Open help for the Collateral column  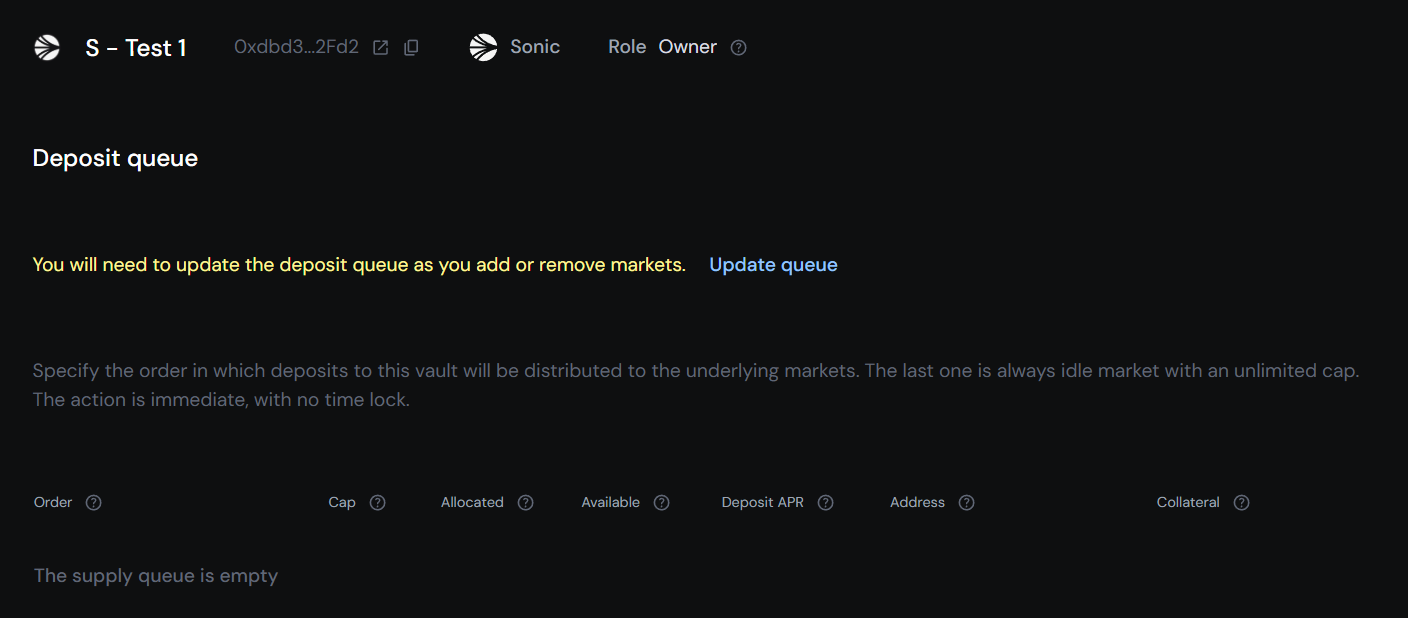[x=1241, y=502]
